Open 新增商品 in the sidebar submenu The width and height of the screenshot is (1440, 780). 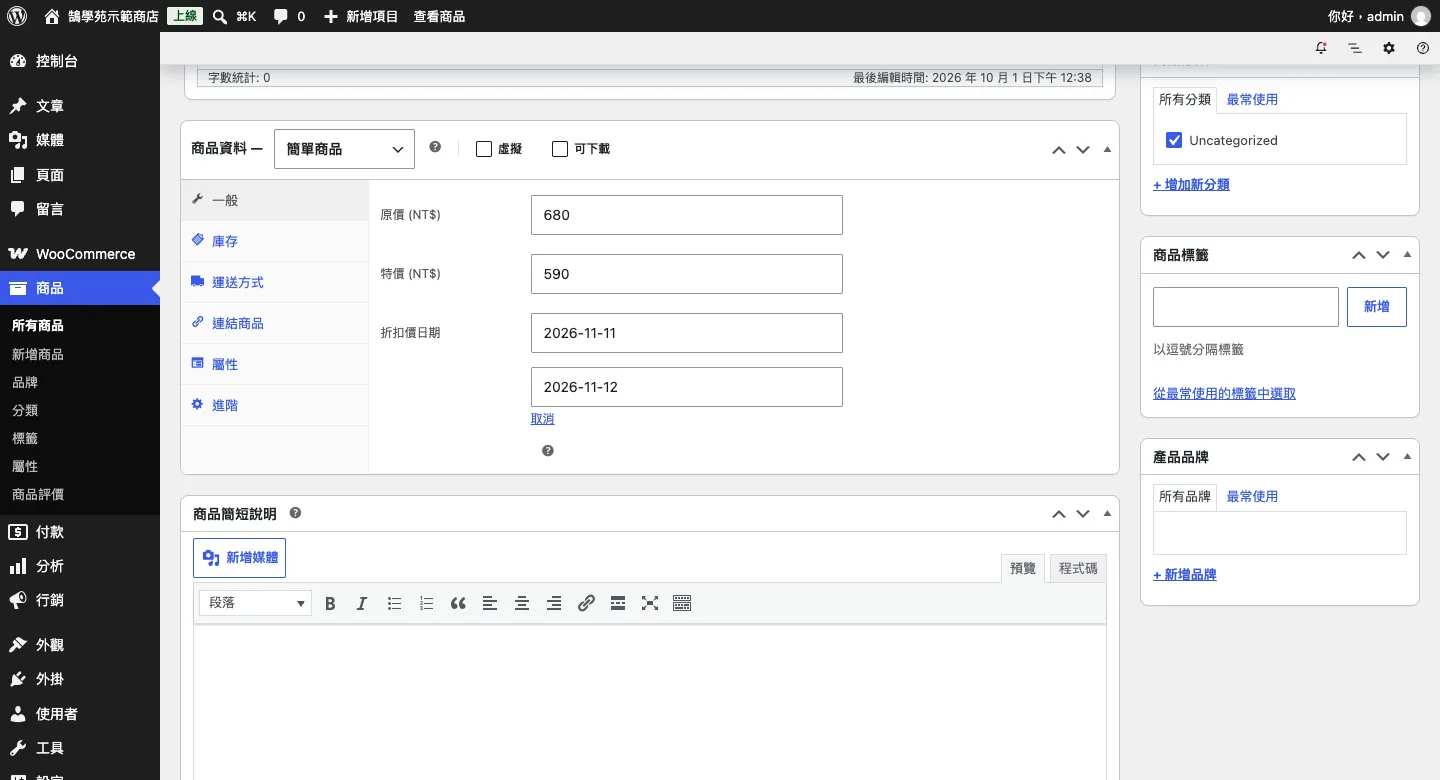pos(38,354)
